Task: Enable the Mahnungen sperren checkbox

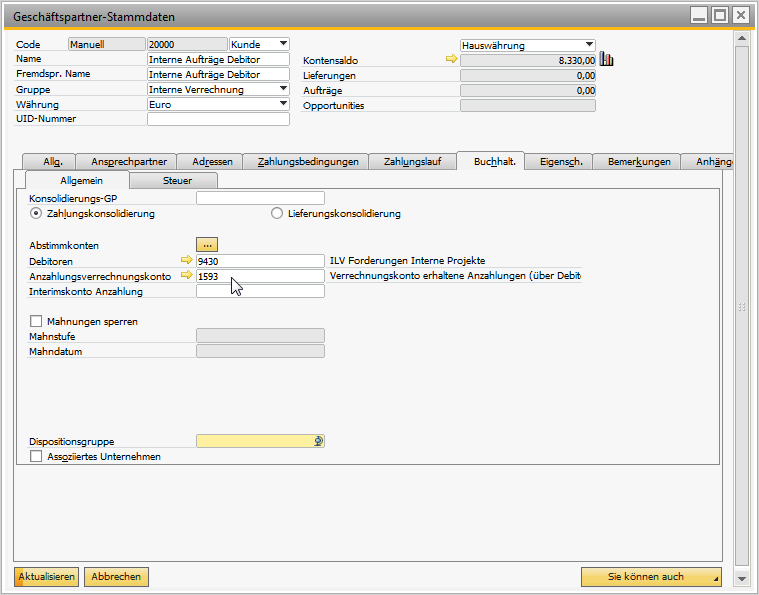Action: pos(37,322)
